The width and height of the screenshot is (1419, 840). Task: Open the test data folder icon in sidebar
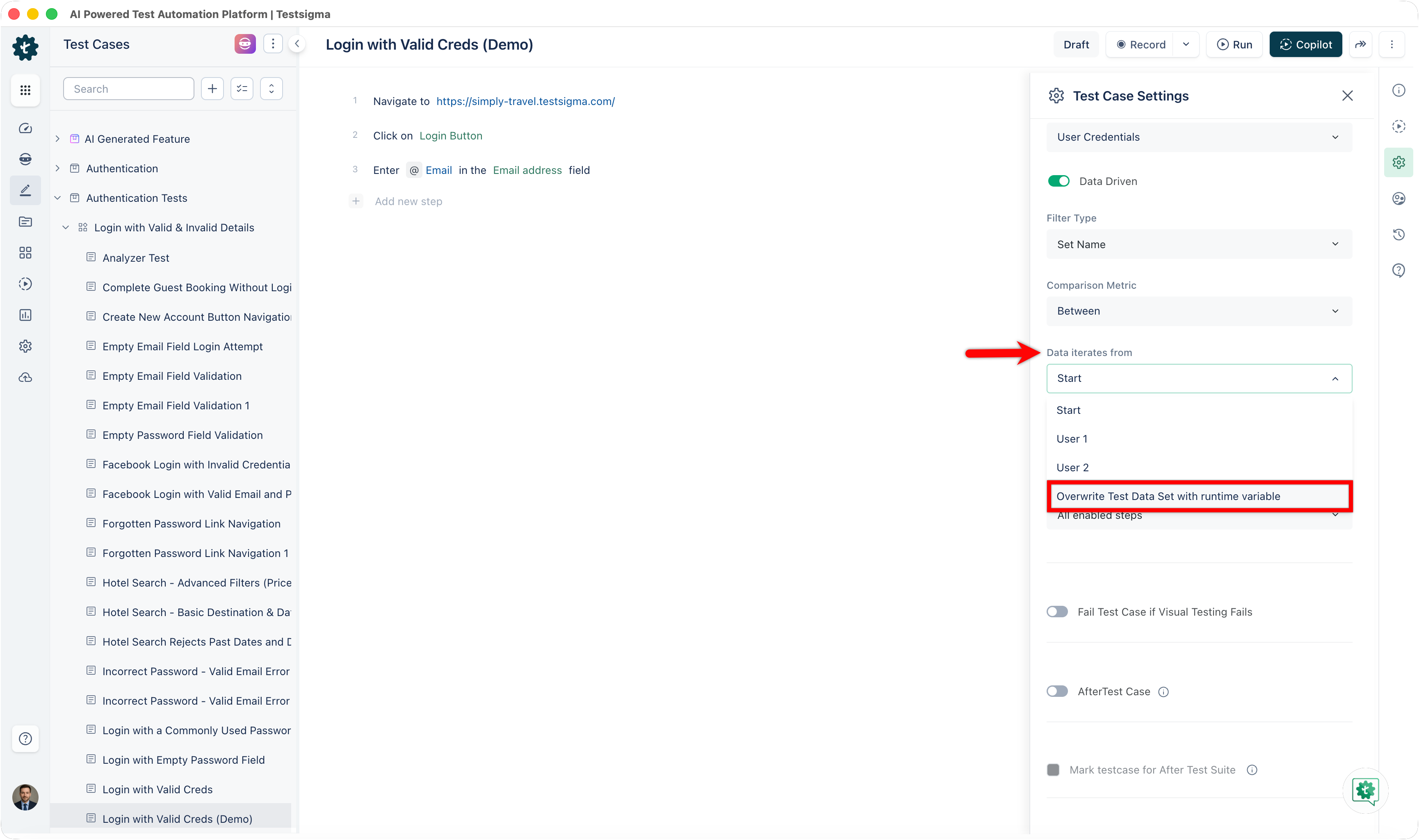coord(25,221)
